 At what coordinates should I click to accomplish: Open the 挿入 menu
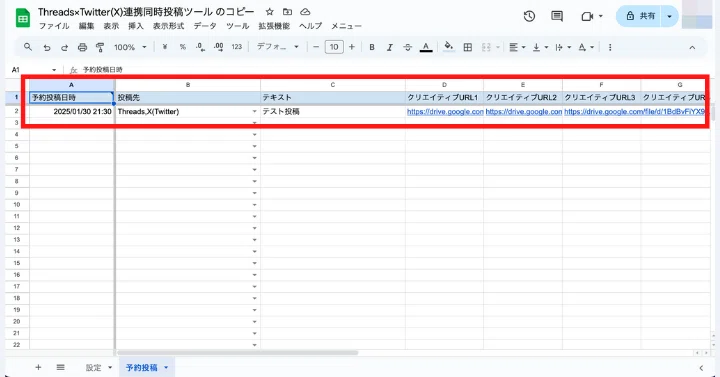point(136,26)
